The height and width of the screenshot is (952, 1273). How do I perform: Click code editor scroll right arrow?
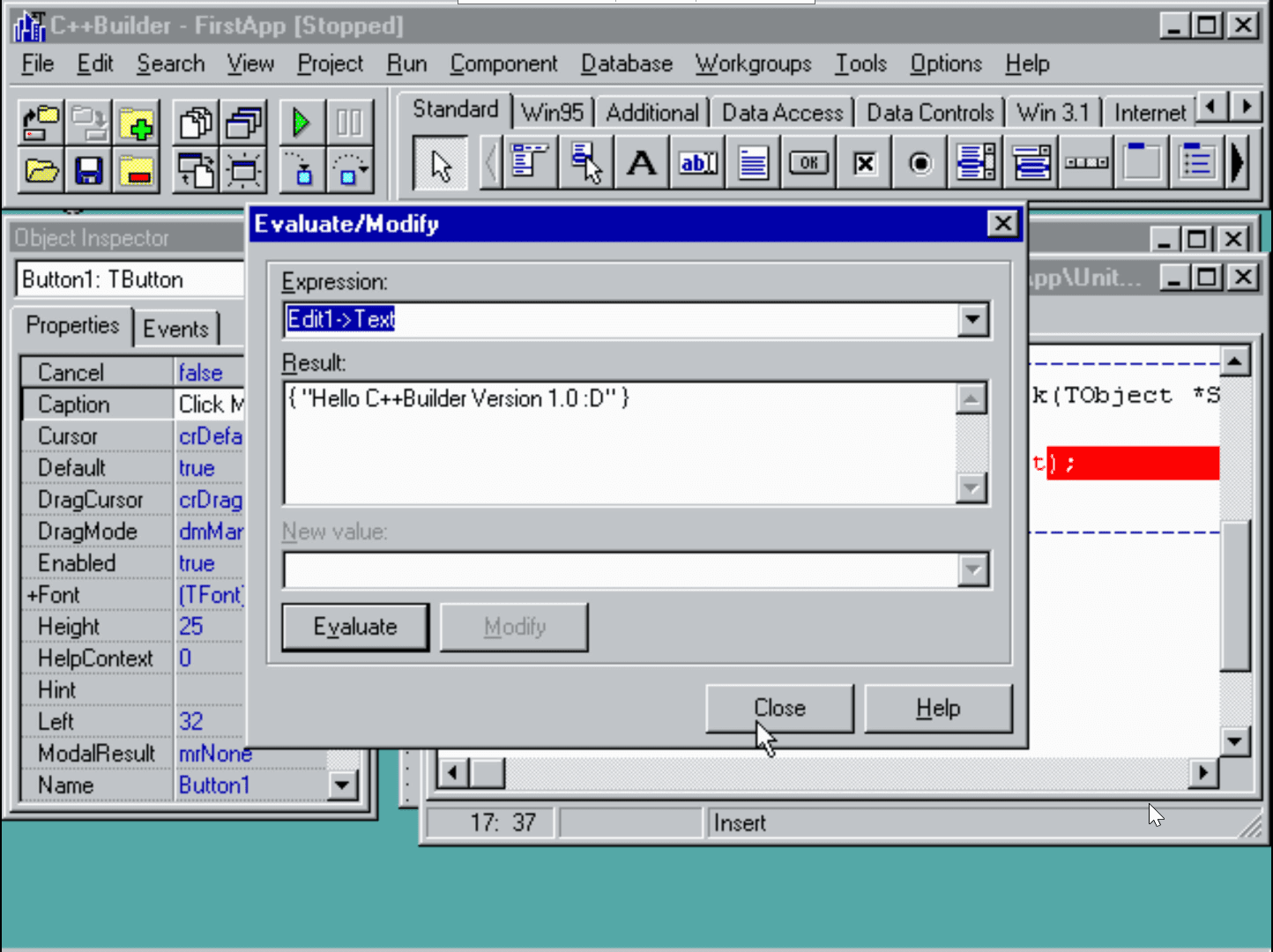tap(1202, 773)
